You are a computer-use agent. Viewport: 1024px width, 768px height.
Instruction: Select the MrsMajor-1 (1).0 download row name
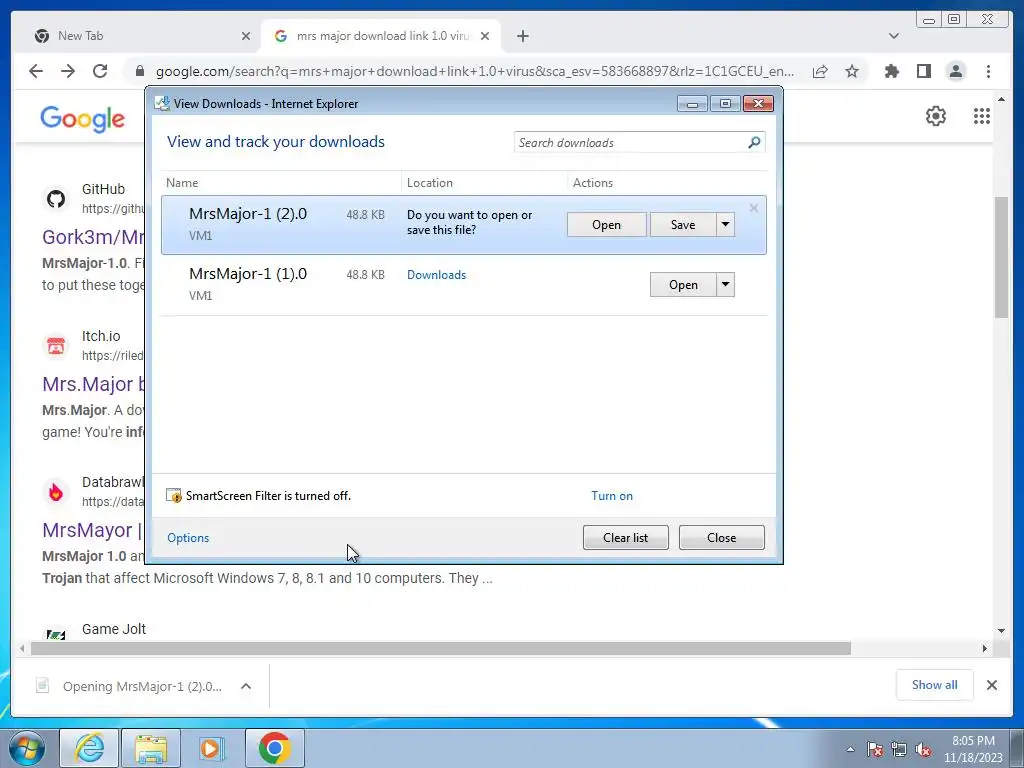point(248,274)
